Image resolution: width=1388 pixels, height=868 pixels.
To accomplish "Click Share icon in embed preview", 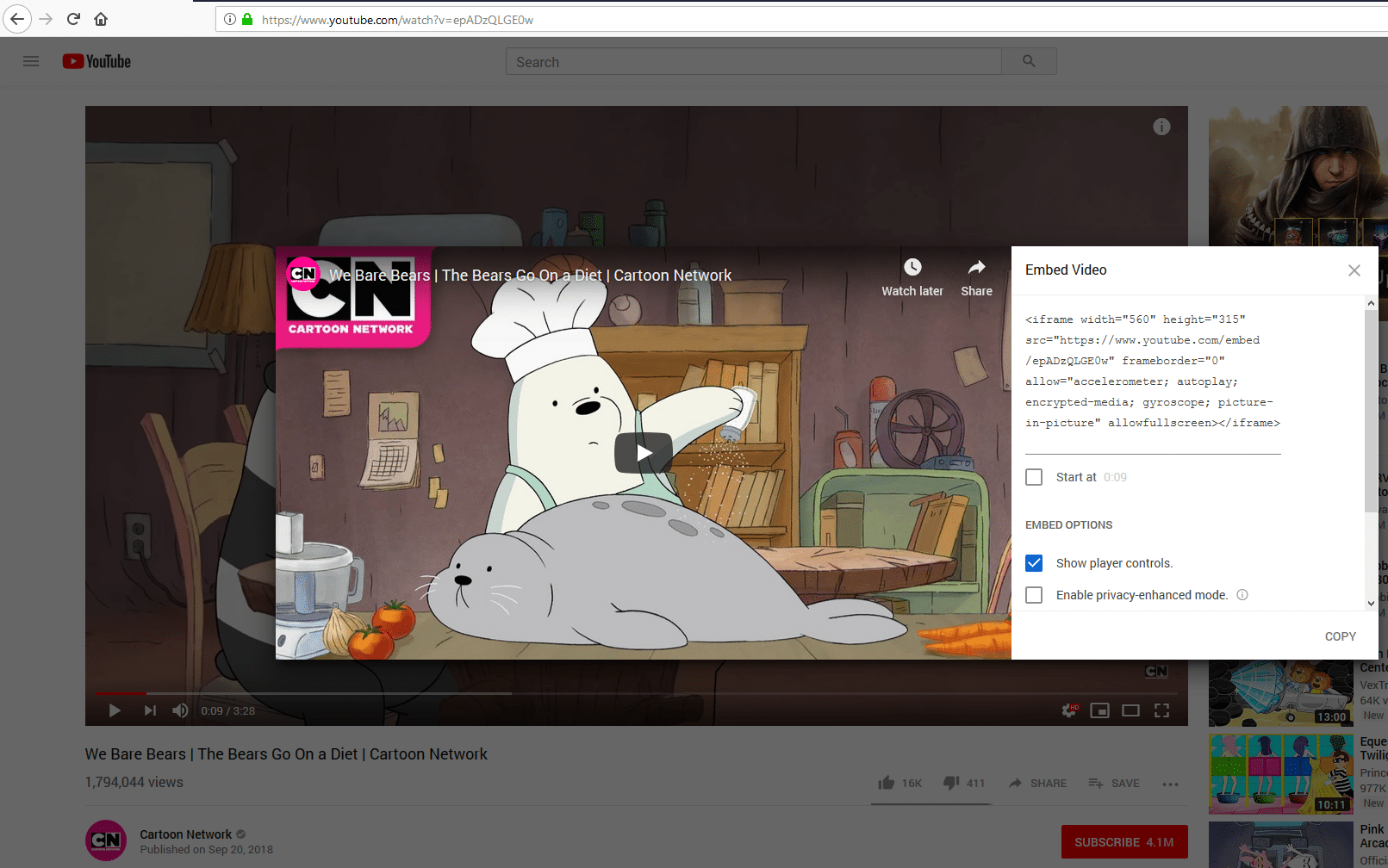I will point(976,278).
